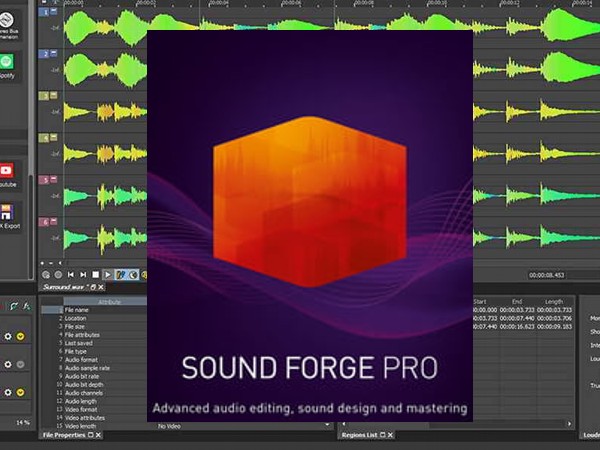Click the zoom out minus below the waveform
The height and width of the screenshot is (450, 600).
click(51, 263)
